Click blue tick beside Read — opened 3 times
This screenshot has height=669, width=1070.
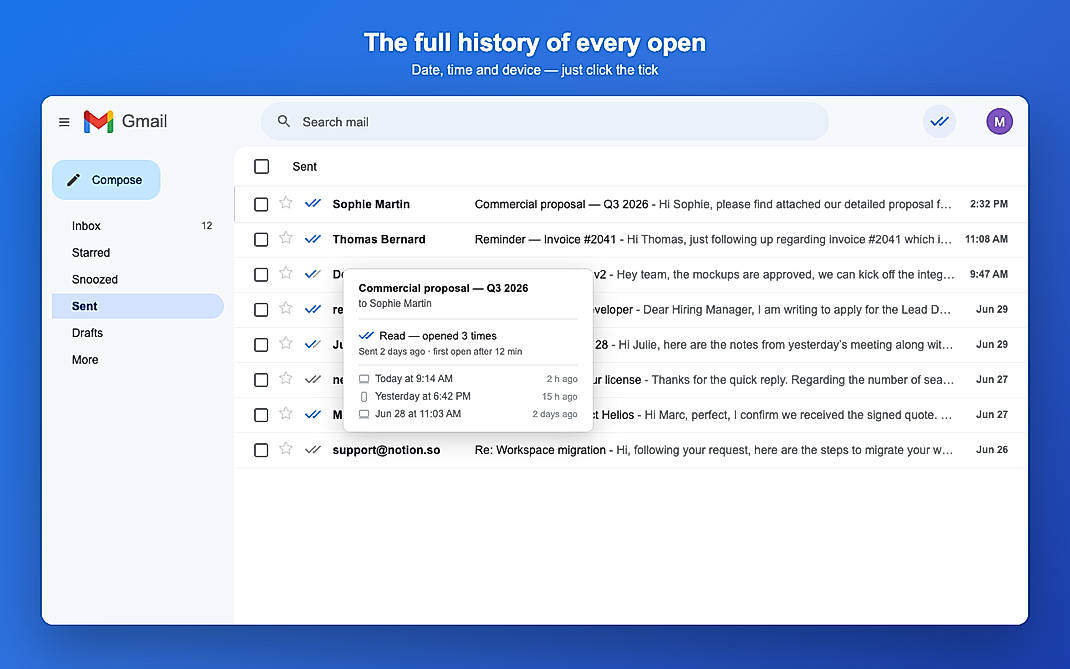pos(366,335)
